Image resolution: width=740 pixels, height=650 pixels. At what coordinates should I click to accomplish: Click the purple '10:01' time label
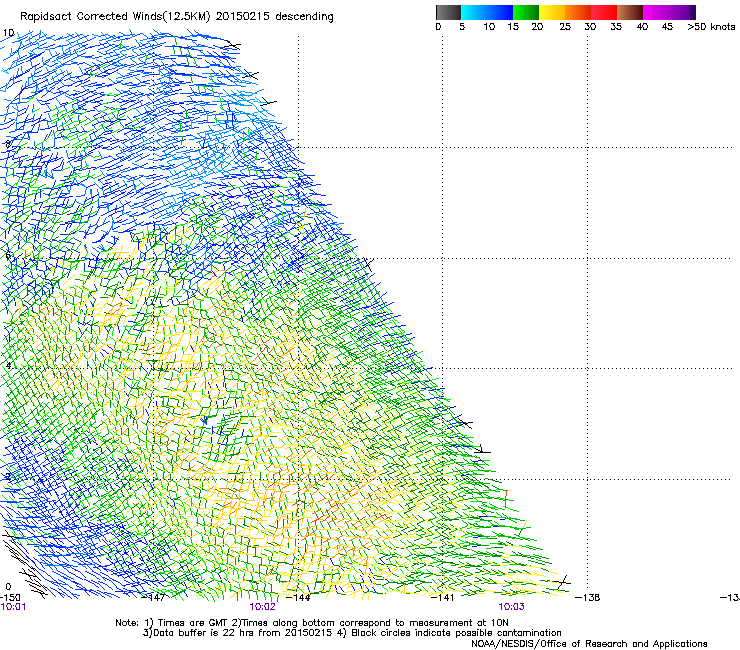click(x=13, y=607)
